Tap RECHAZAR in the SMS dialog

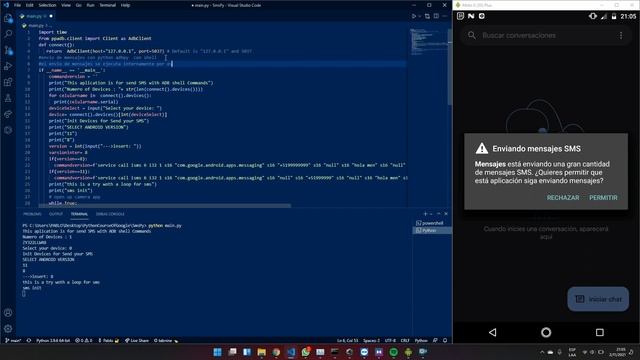click(x=563, y=198)
